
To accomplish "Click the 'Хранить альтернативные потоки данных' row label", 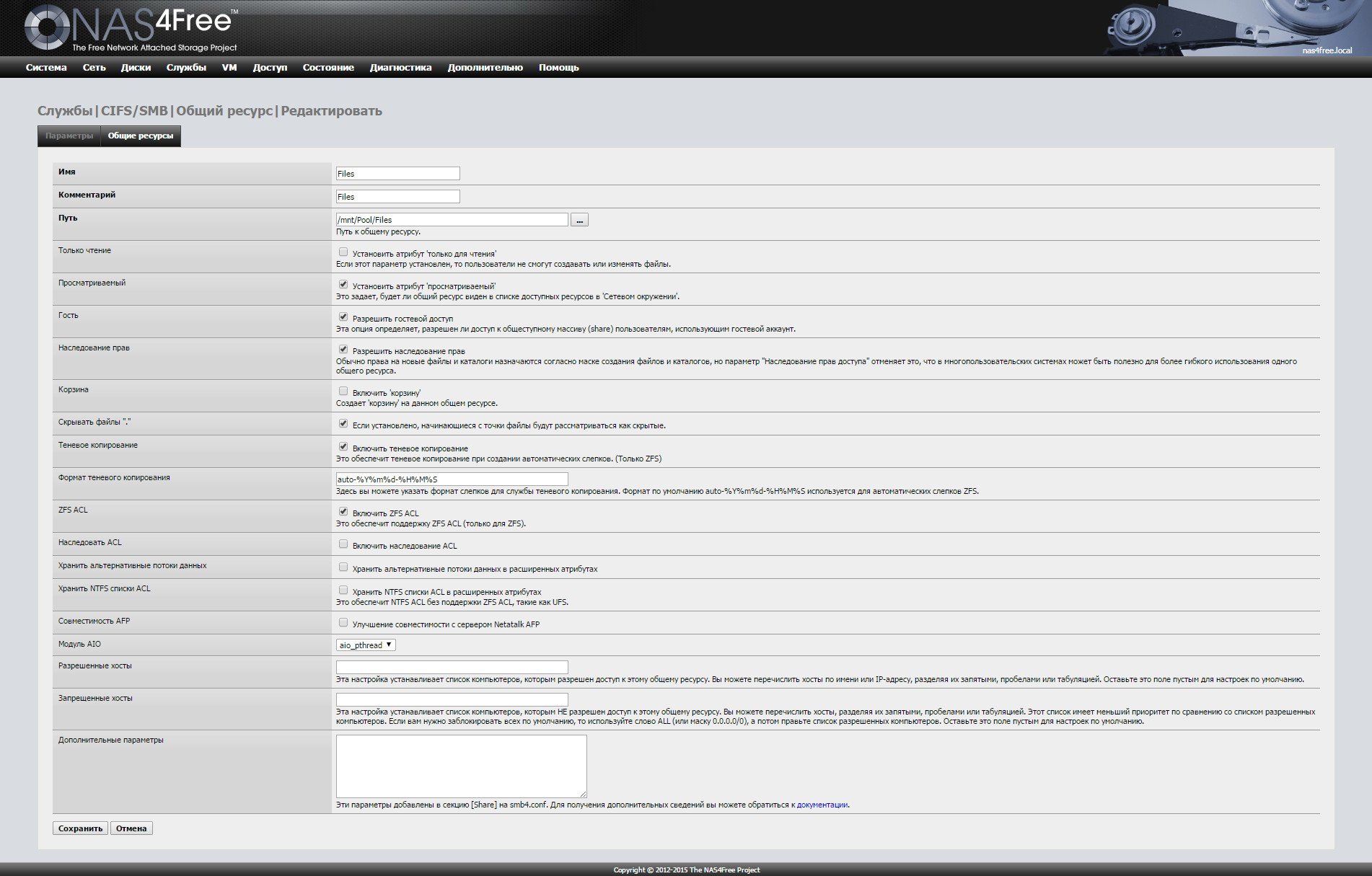I will tap(133, 566).
